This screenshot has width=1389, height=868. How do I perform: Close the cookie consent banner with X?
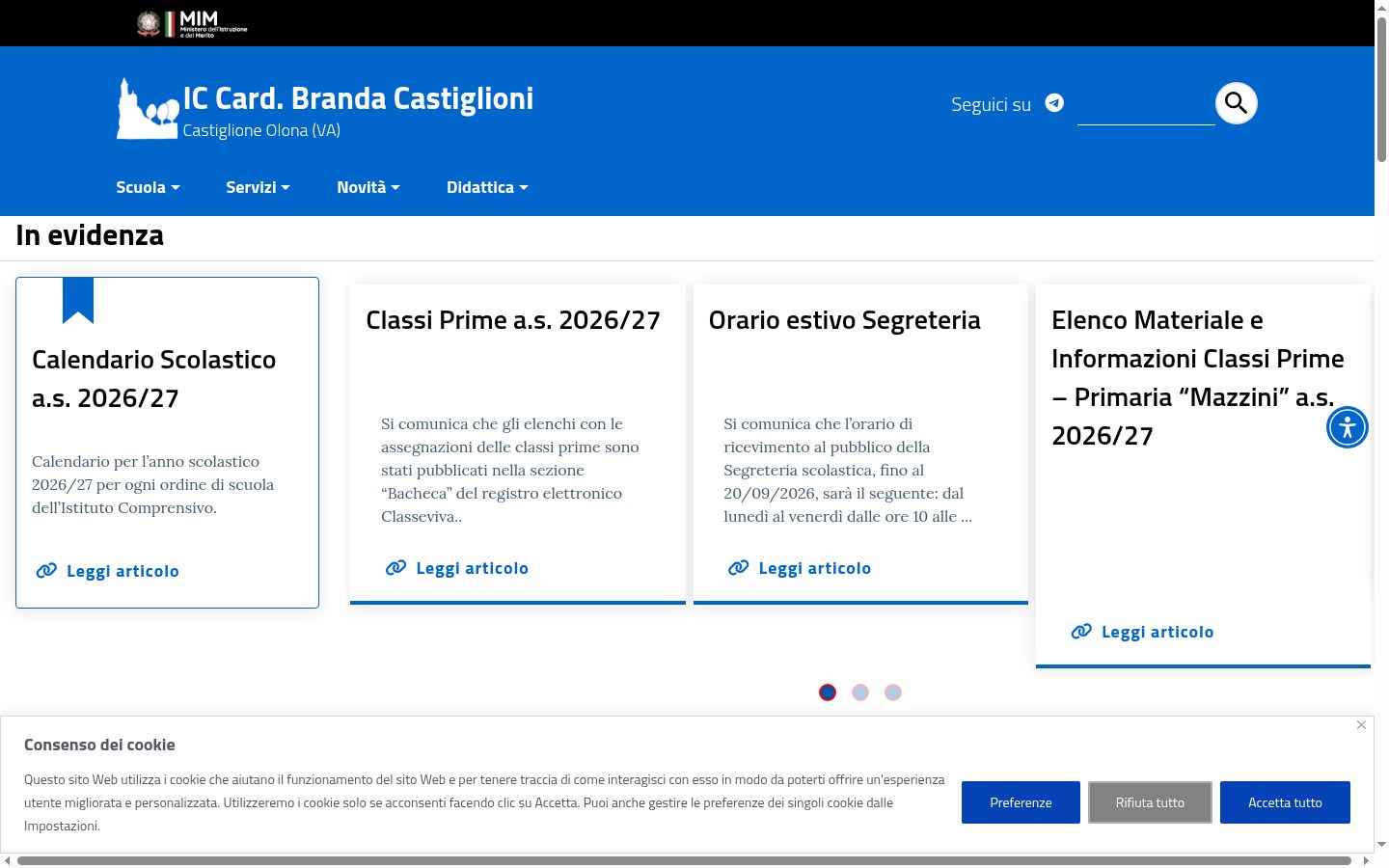[x=1361, y=724]
